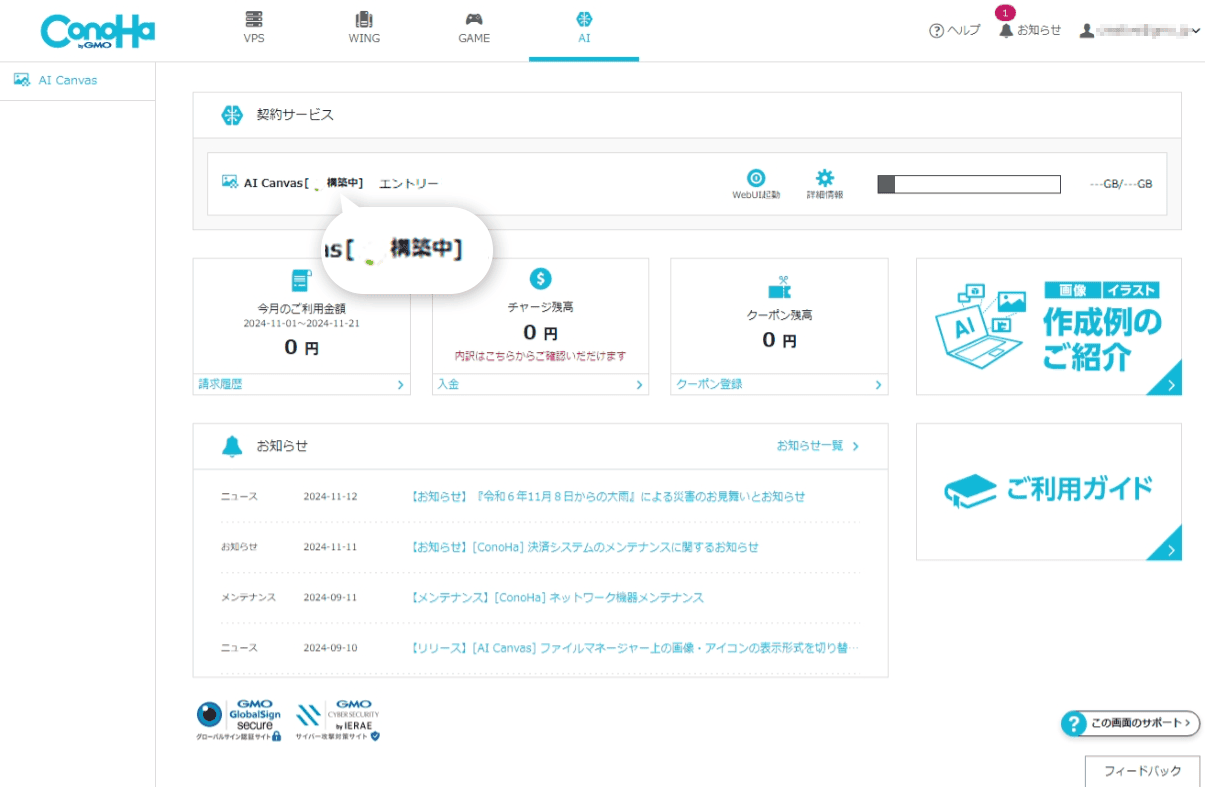Image resolution: width=1205 pixels, height=787 pixels.
Task: Click the ---GB/---GB storage value
Action: point(1120,184)
